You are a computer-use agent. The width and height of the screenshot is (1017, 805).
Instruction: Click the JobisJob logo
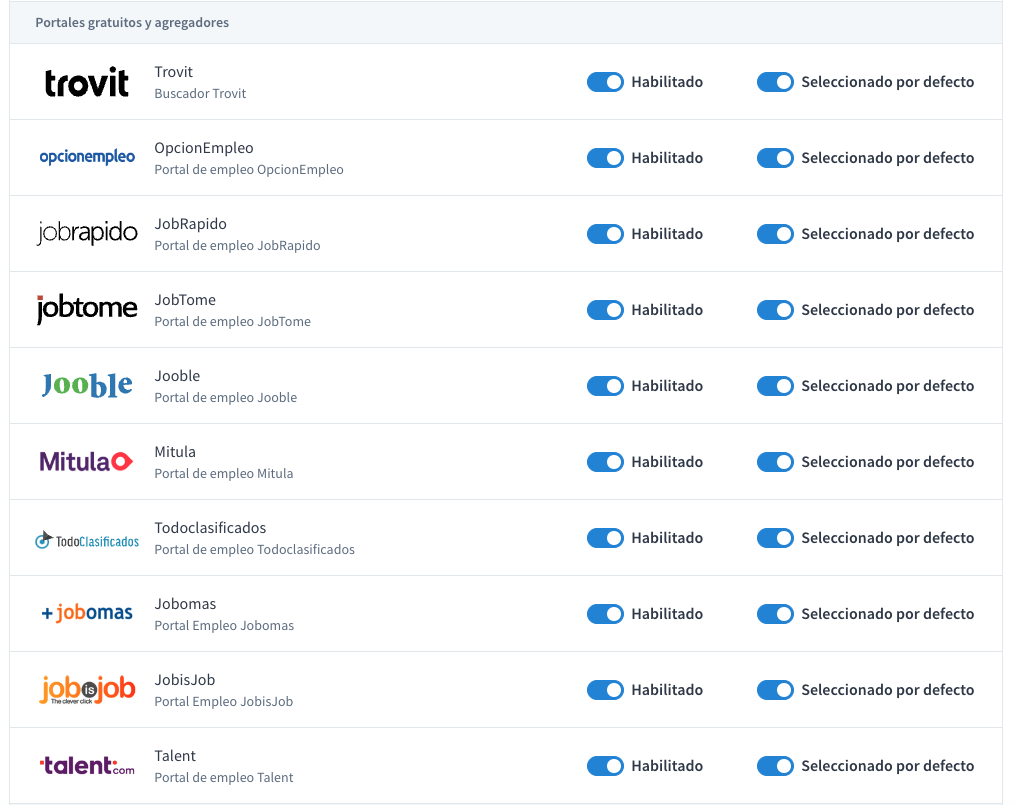[87, 690]
